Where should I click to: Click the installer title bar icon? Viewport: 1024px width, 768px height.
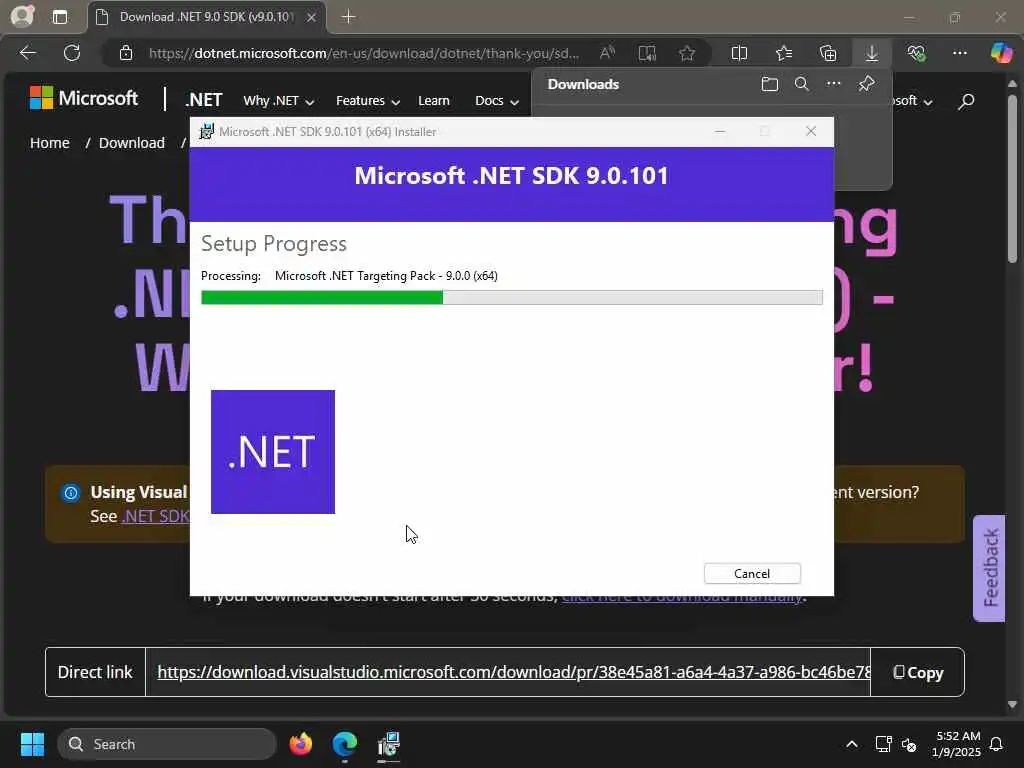pos(206,131)
